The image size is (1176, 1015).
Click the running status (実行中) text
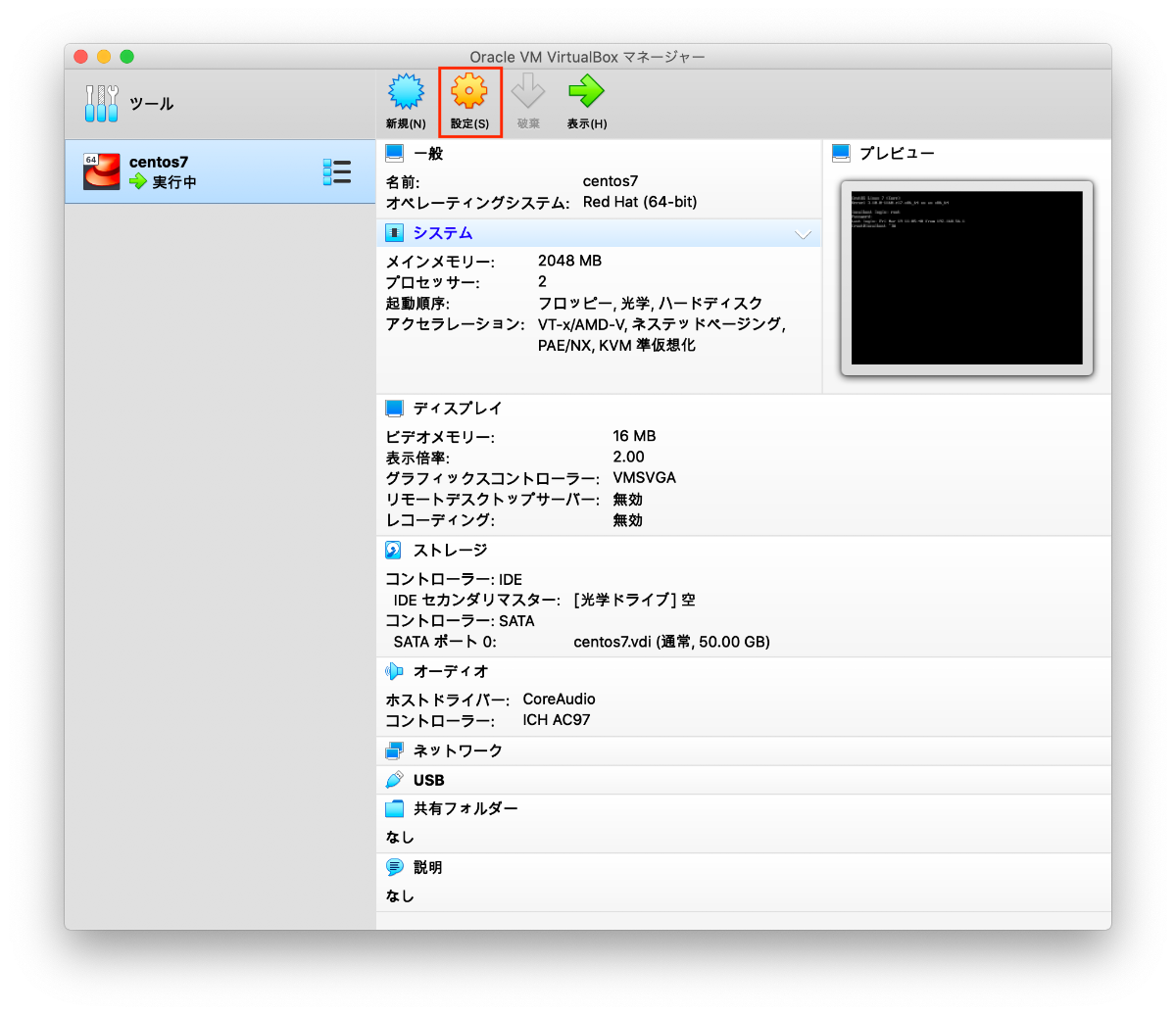(x=174, y=182)
